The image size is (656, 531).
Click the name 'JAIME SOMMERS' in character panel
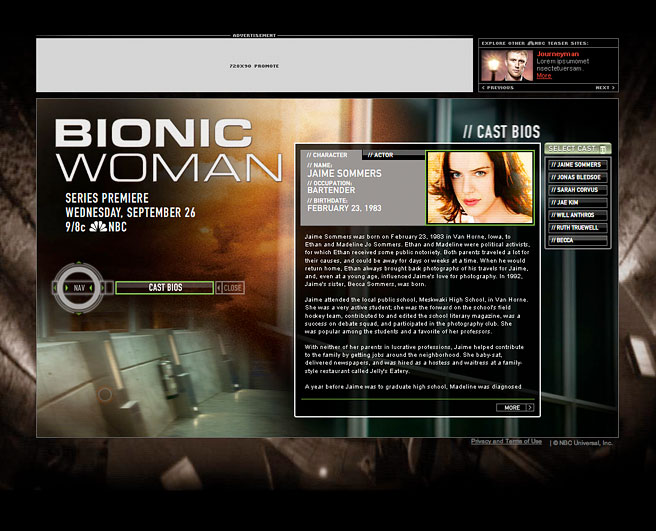tap(344, 173)
